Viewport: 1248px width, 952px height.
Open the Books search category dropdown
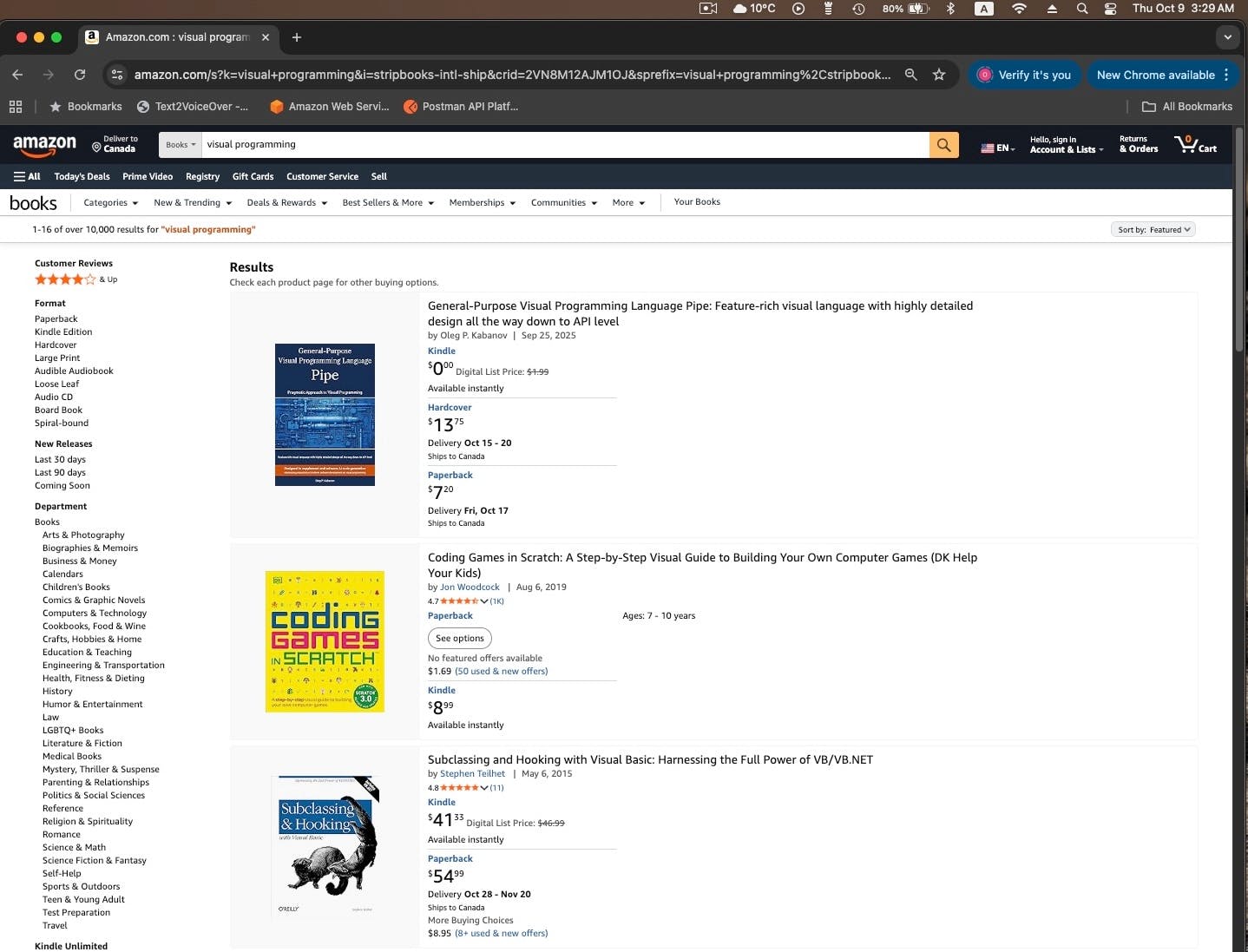click(181, 145)
